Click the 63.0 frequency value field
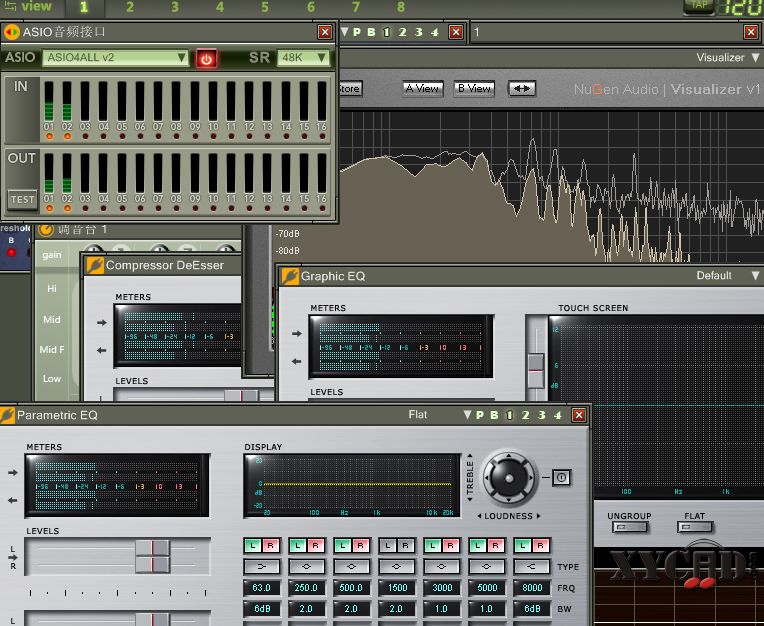Viewport: 764px width, 626px height. [x=262, y=588]
